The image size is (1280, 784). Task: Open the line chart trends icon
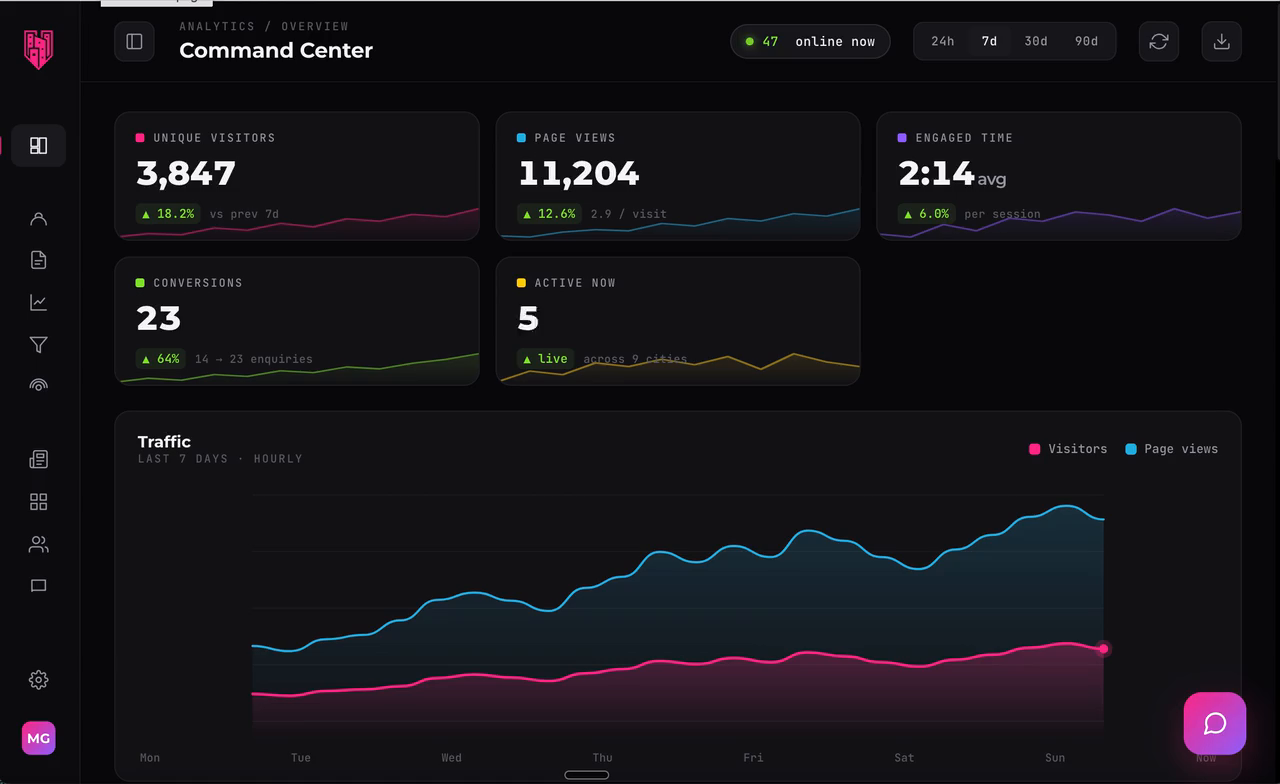pyautogui.click(x=38, y=302)
